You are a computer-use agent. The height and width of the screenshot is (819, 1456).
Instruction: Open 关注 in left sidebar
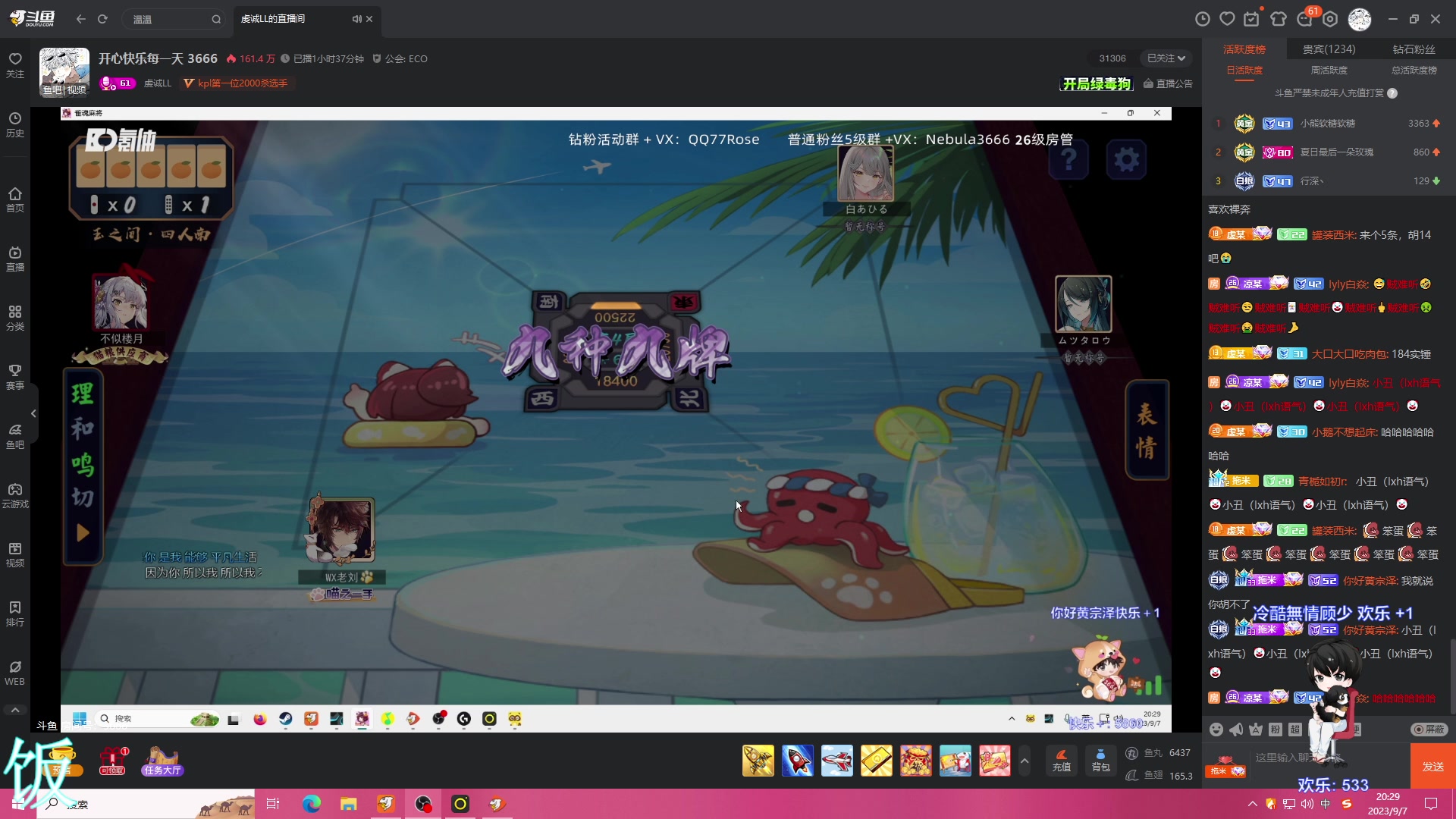[15, 65]
